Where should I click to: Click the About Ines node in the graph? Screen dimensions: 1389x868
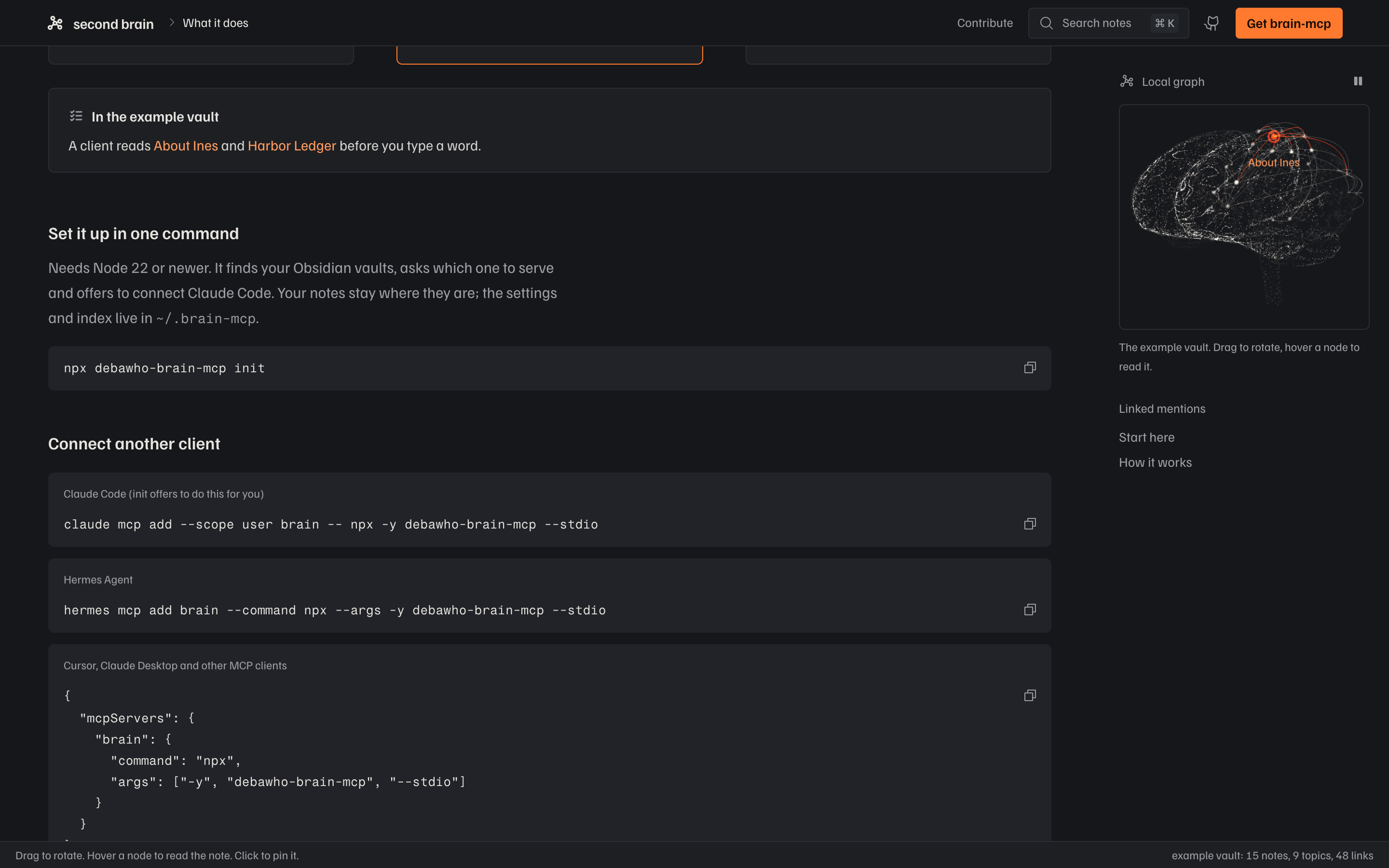[x=1274, y=136]
